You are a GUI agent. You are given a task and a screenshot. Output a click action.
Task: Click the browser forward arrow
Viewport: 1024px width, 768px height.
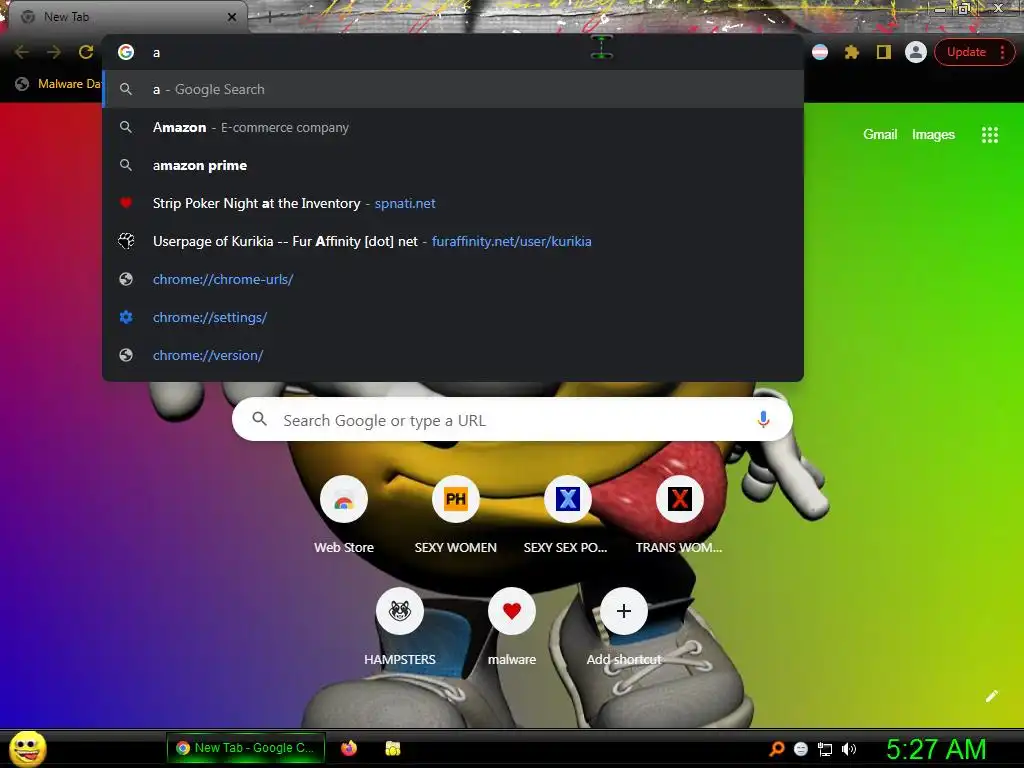(x=54, y=52)
